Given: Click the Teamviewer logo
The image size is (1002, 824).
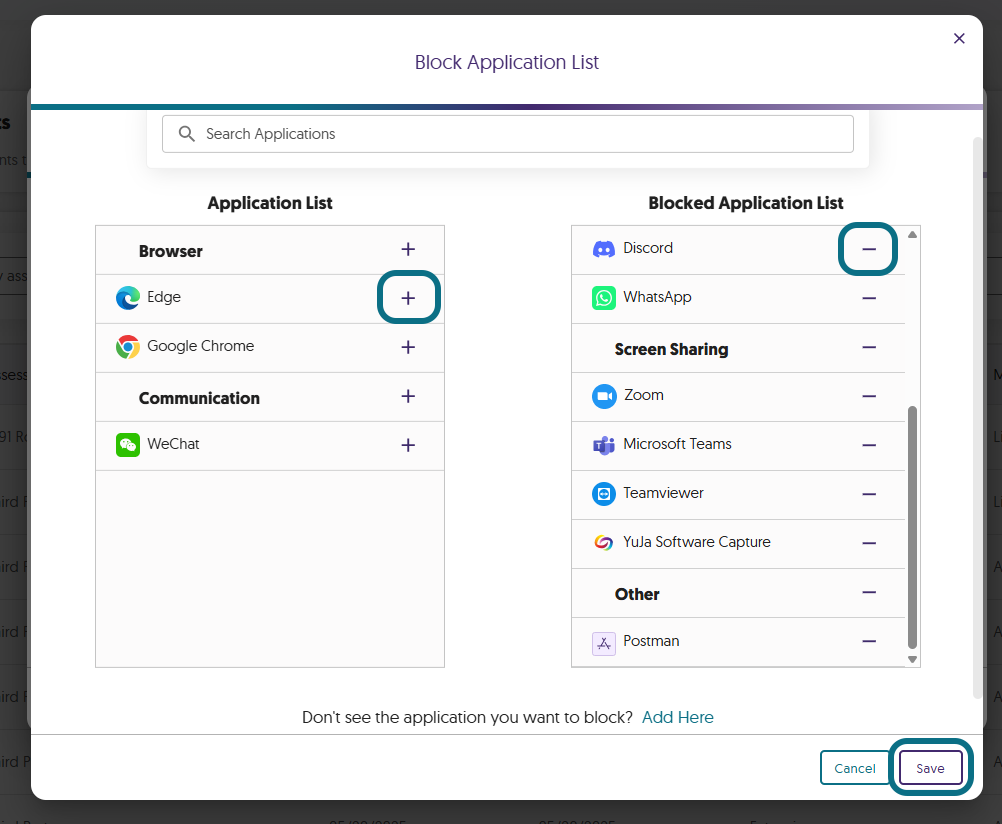Looking at the screenshot, I should click(603, 494).
